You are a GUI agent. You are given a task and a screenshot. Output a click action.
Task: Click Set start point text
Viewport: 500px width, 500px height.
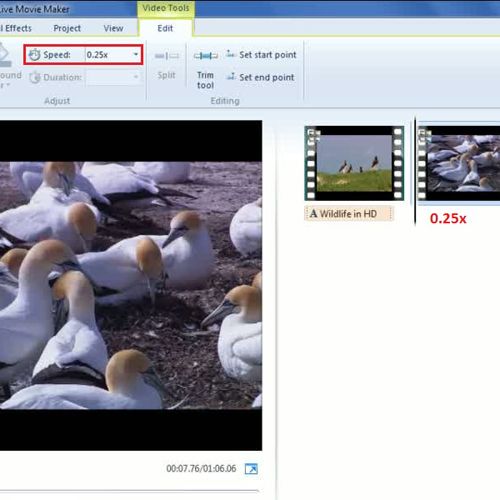click(x=268, y=55)
